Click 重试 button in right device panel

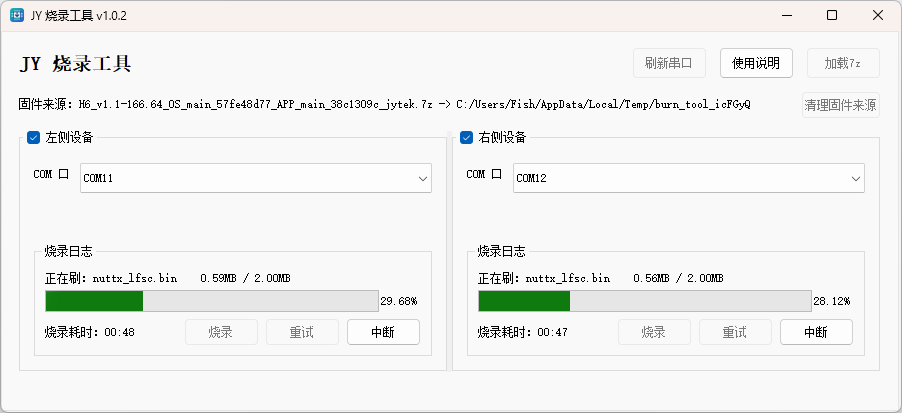[735, 332]
